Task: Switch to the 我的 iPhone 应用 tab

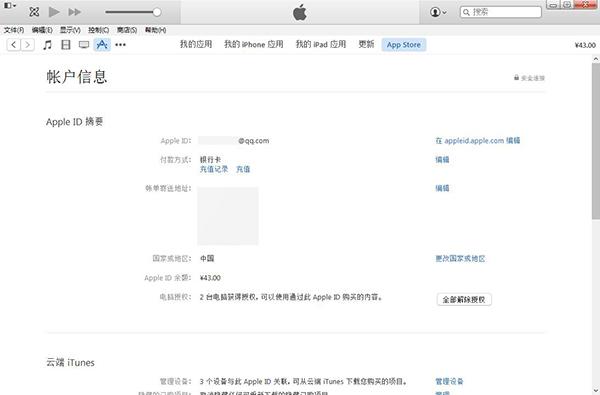Action: (254, 44)
